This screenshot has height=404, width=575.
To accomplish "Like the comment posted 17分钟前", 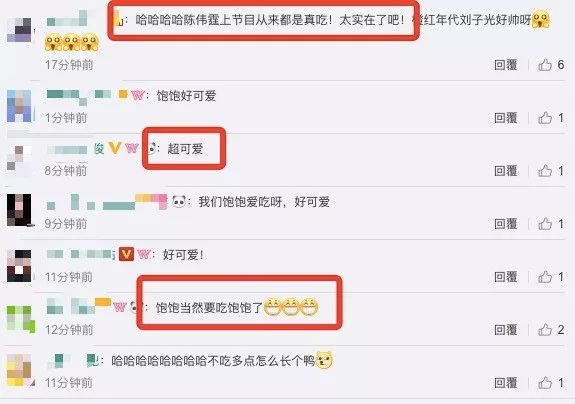I will 545,65.
